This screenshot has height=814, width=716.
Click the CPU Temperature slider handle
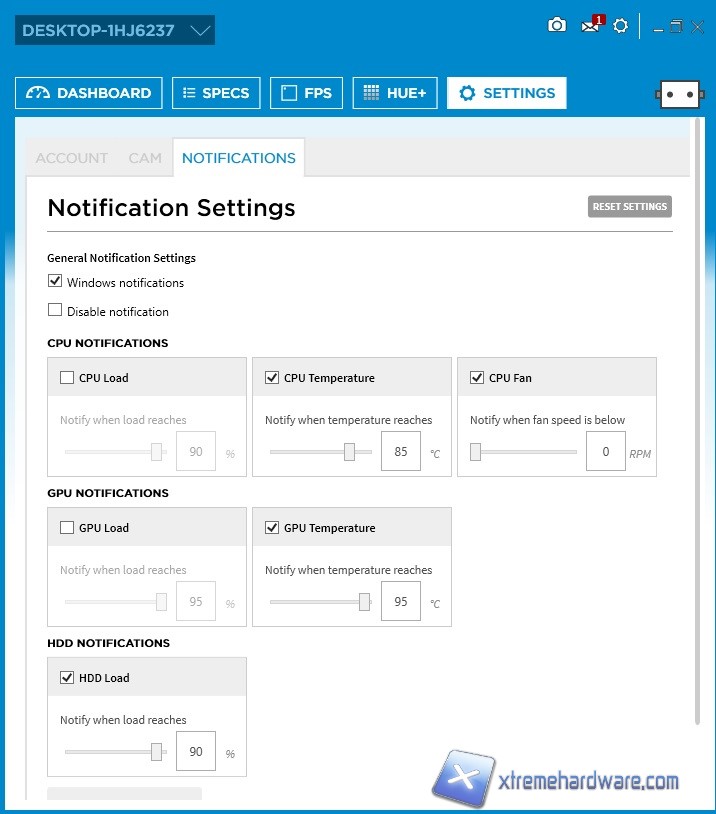tap(349, 452)
